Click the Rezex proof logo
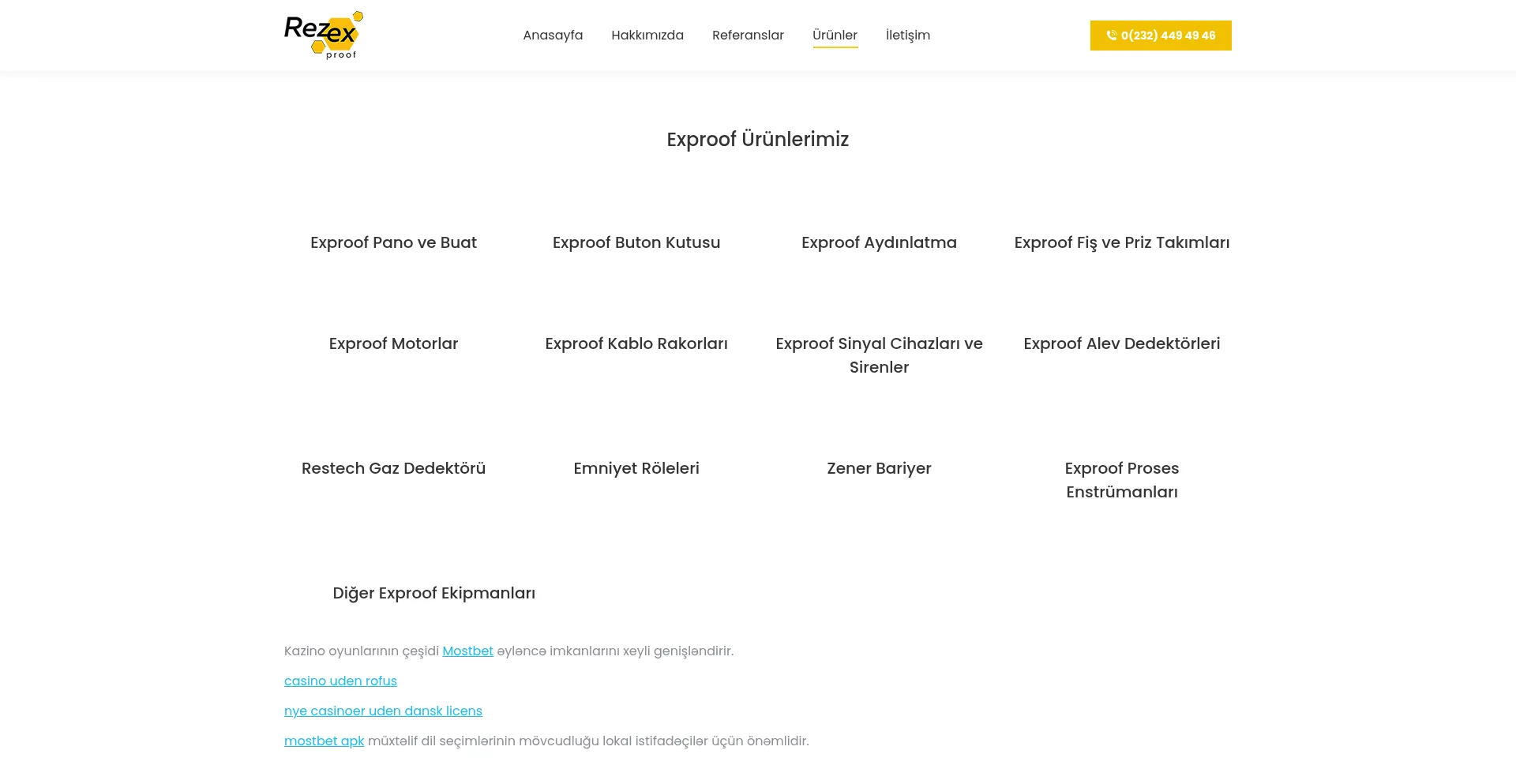The width and height of the screenshot is (1516, 784). (x=324, y=36)
